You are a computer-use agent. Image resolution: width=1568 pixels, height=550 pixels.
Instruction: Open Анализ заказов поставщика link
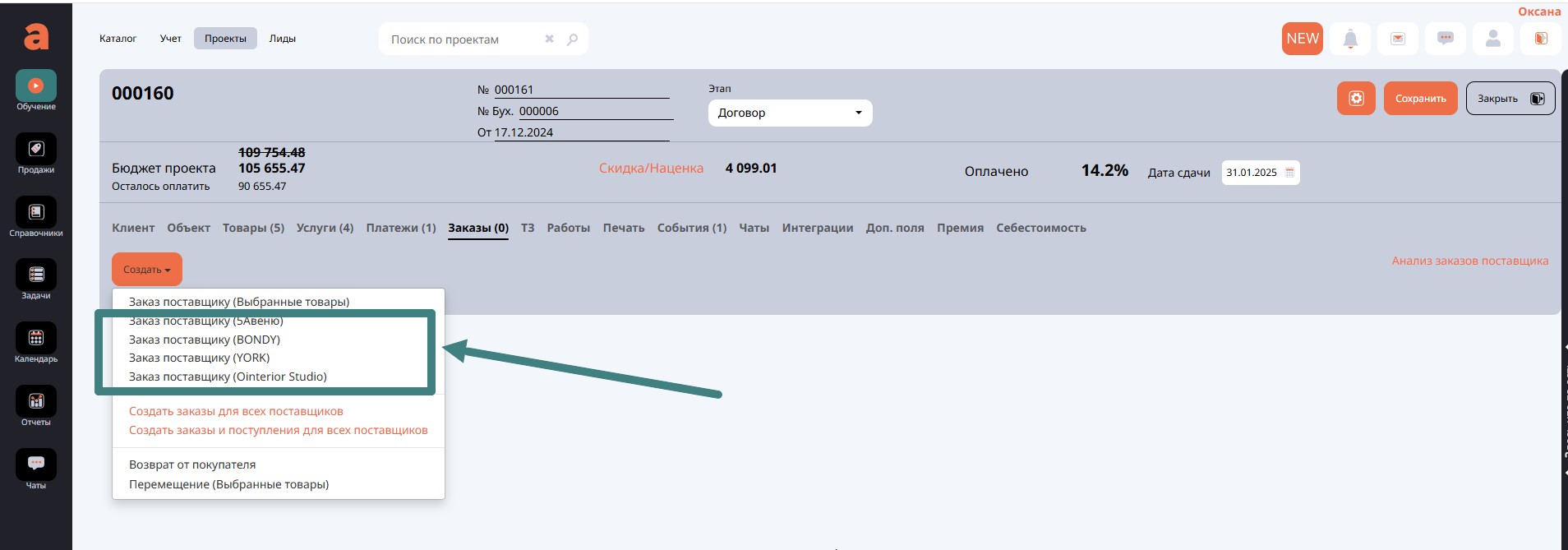[1469, 261]
